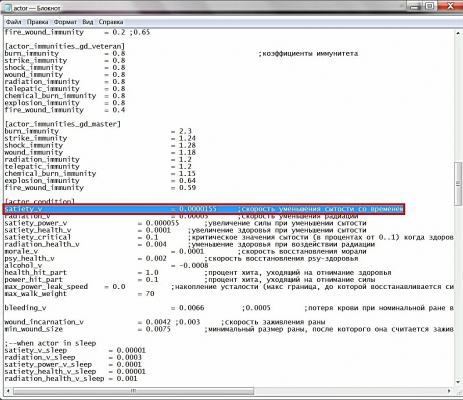The height and width of the screenshot is (400, 463).
Task: Click the radiation_health_v_sleep line
Action: point(71,379)
